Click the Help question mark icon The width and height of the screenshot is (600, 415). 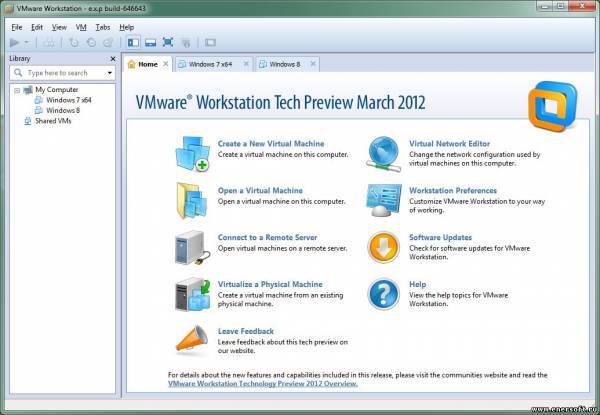click(383, 294)
